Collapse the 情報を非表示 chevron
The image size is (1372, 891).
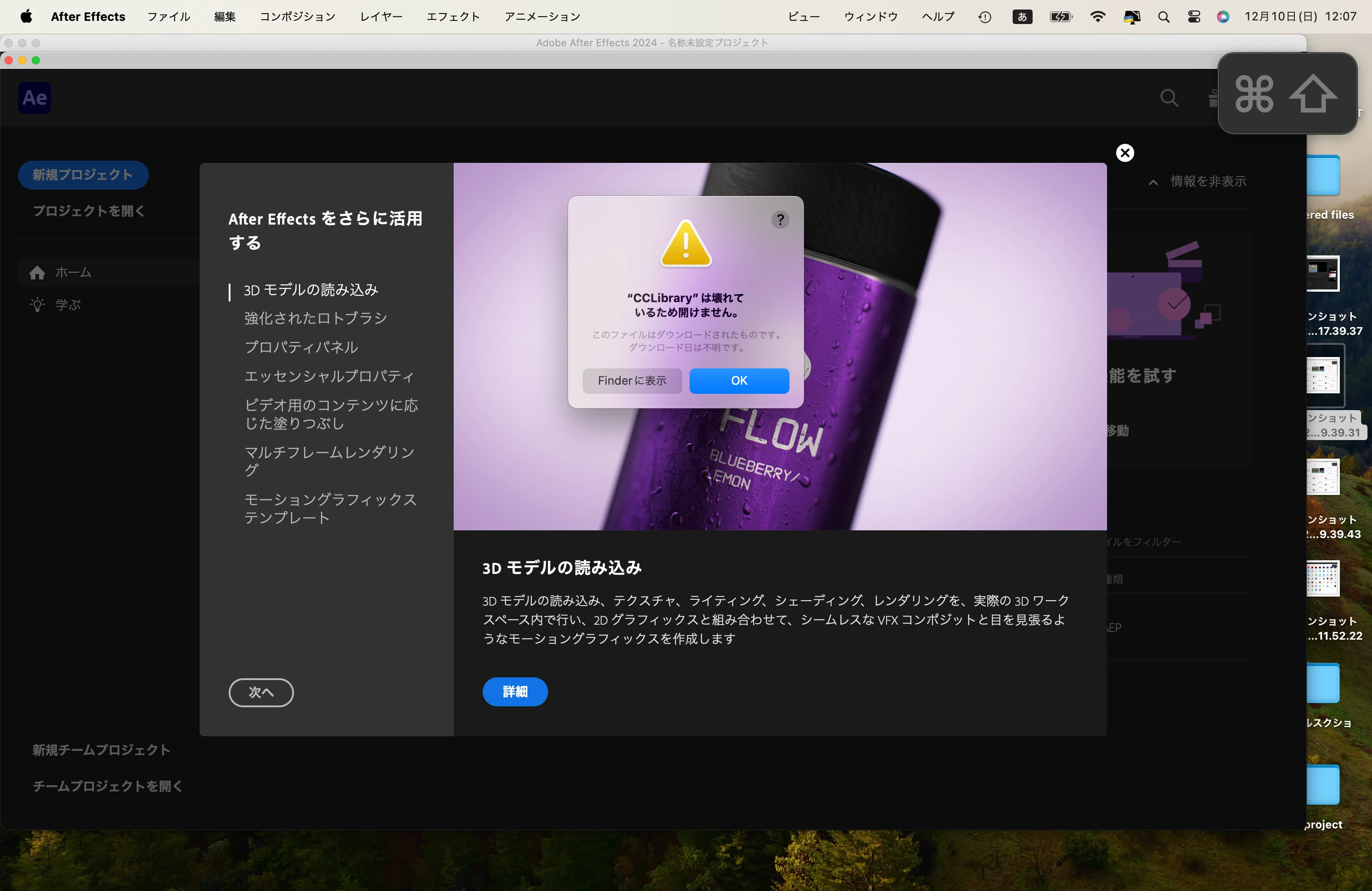click(1153, 182)
